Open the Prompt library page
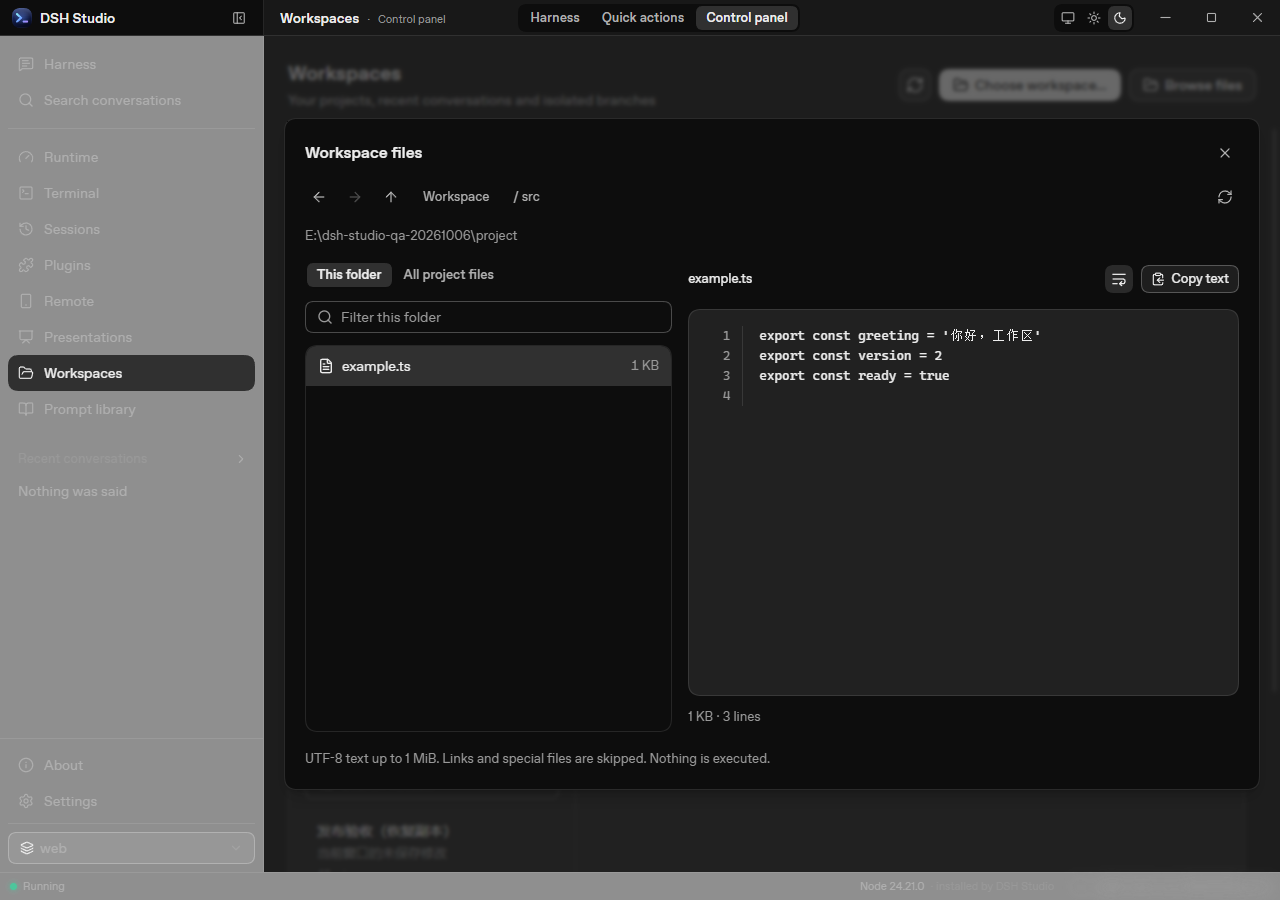The height and width of the screenshot is (900, 1280). (x=131, y=409)
